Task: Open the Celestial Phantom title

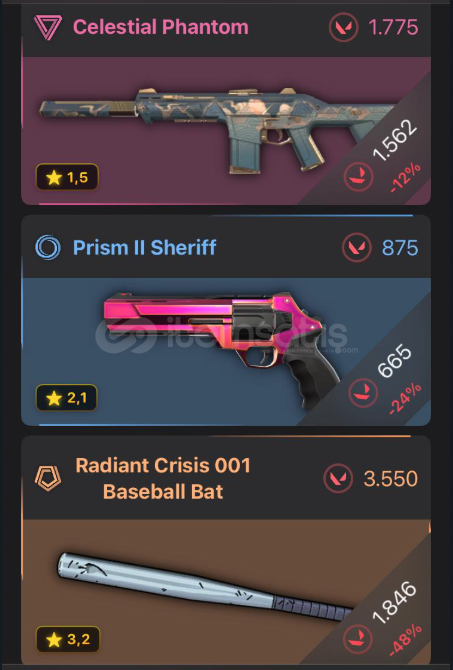Action: (161, 27)
